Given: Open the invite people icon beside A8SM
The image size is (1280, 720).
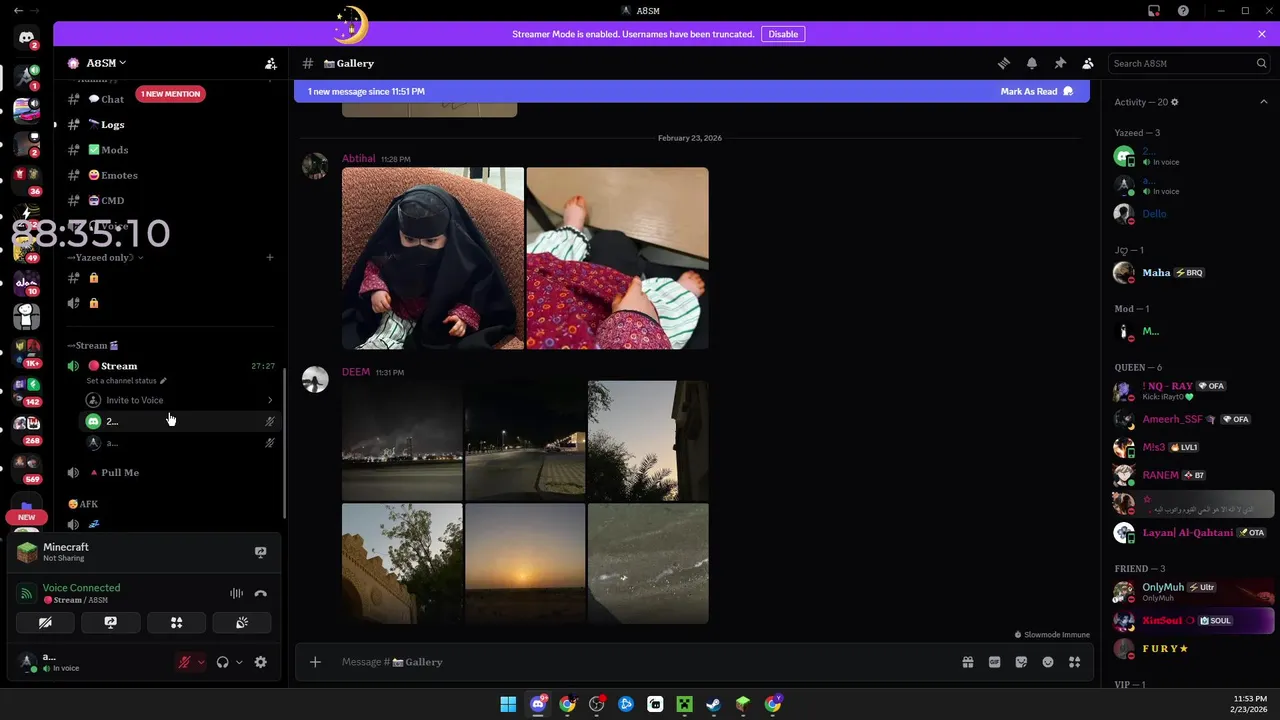Looking at the screenshot, I should click(270, 63).
